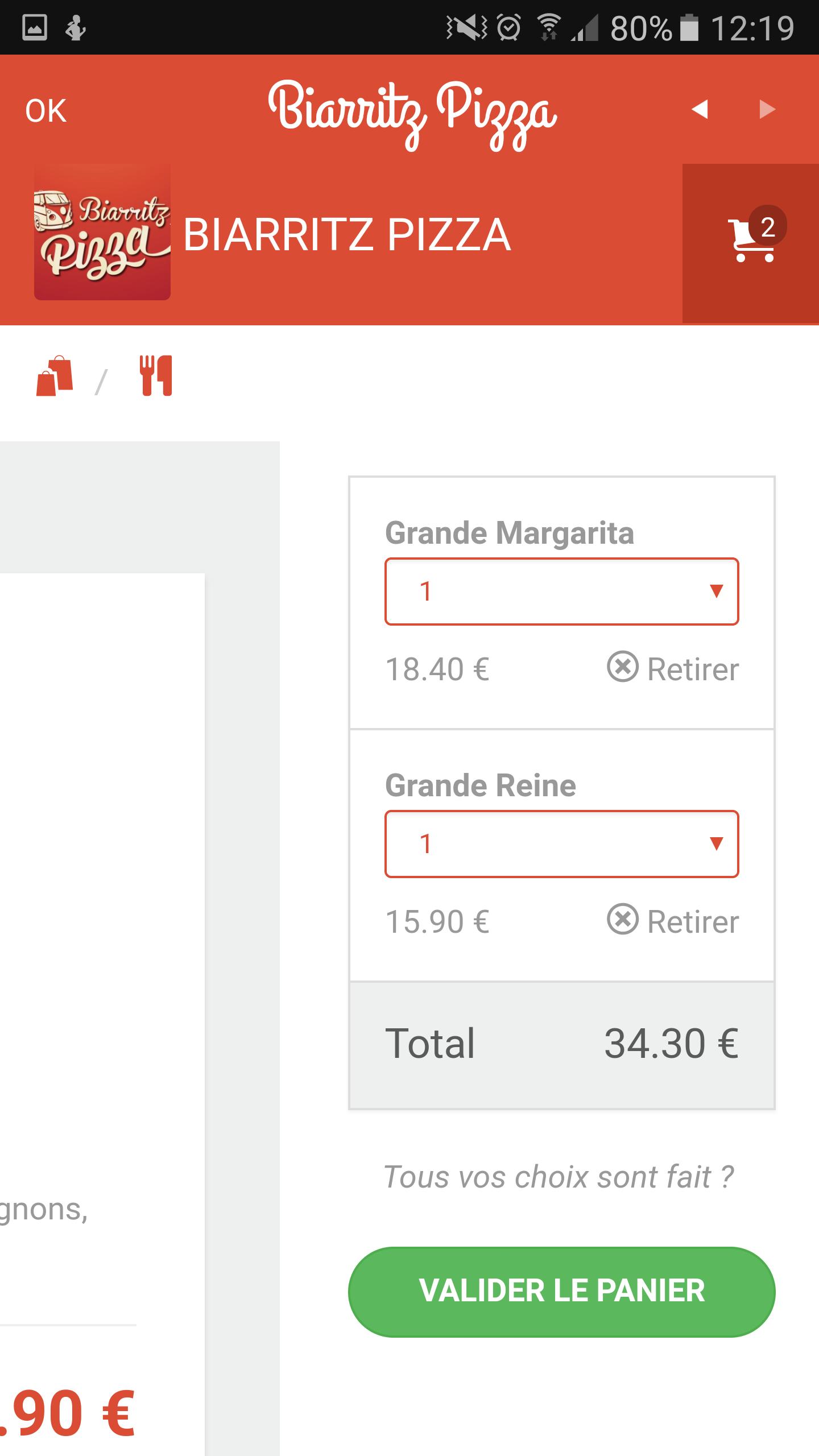Remove Grande Reine from cart

(673, 921)
